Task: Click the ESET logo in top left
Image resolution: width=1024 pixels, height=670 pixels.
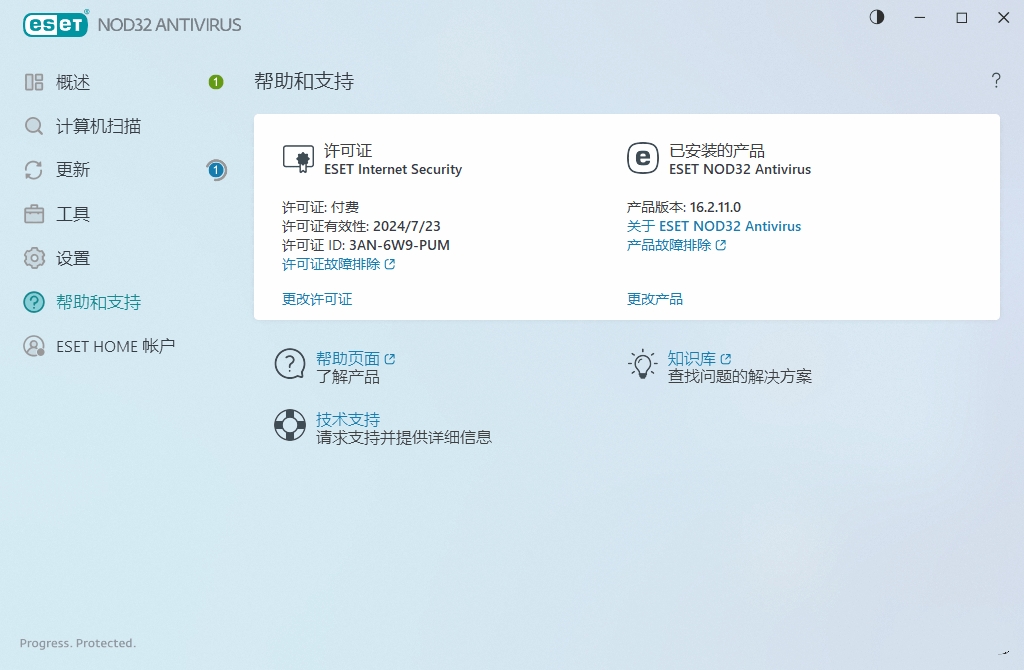Action: point(55,24)
